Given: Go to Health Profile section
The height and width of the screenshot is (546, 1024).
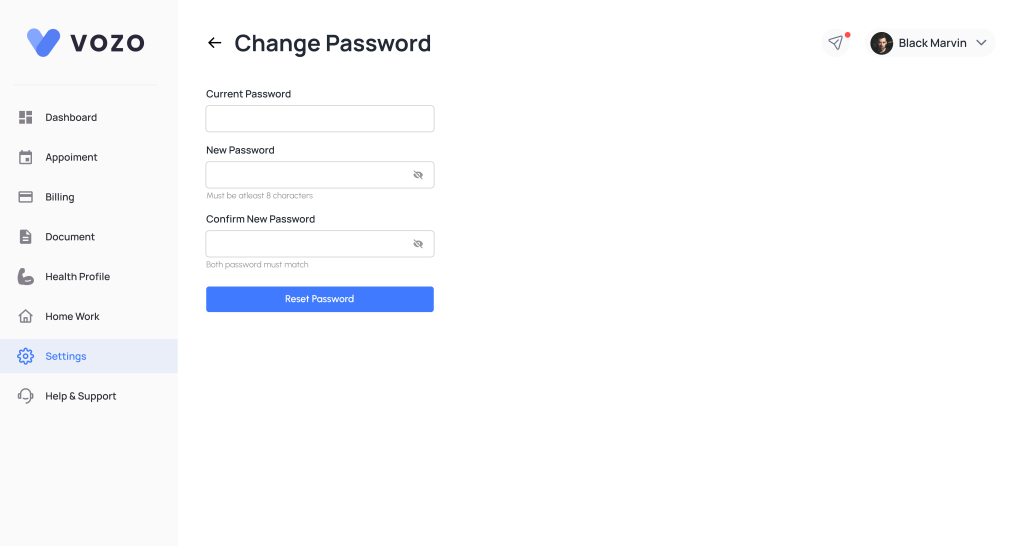Looking at the screenshot, I should tap(77, 276).
